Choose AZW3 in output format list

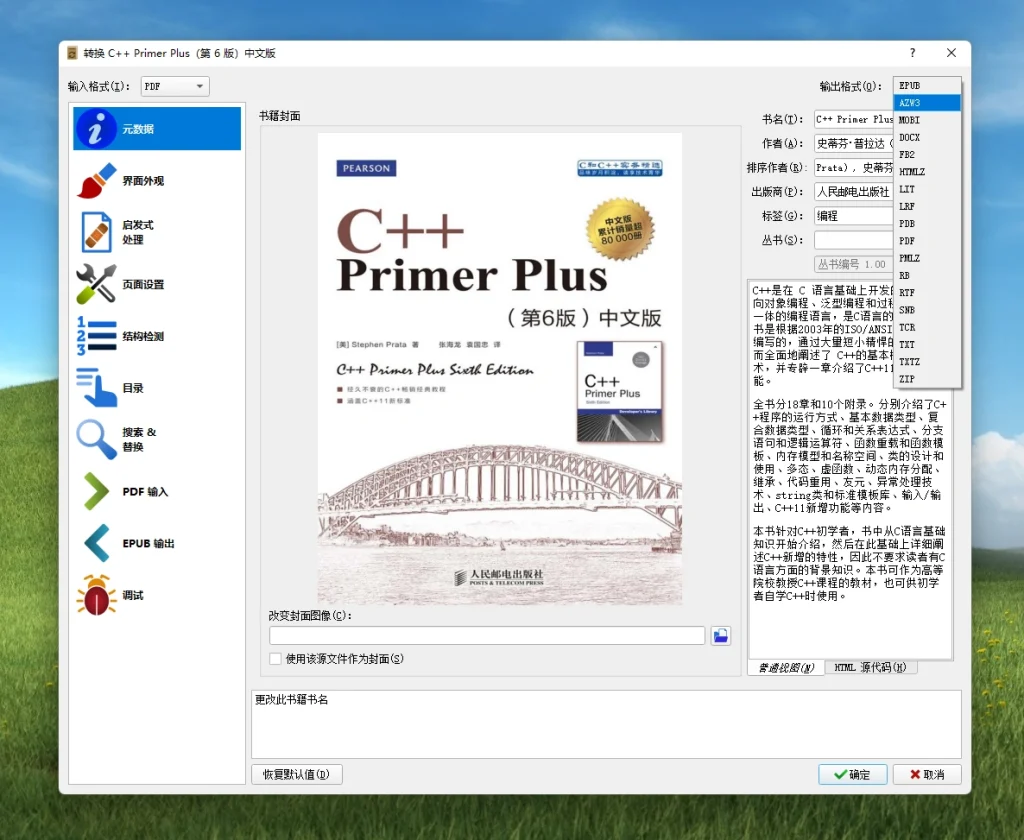click(927, 103)
